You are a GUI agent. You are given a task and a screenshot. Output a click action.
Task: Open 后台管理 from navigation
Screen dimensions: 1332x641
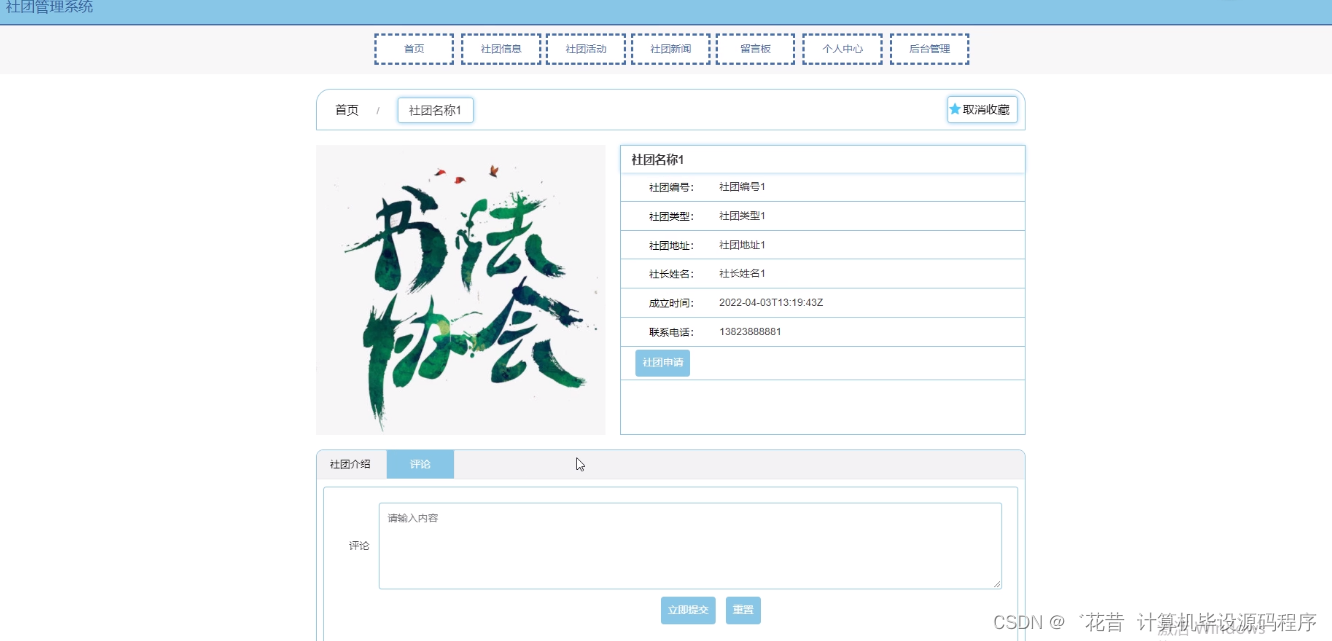pos(929,49)
